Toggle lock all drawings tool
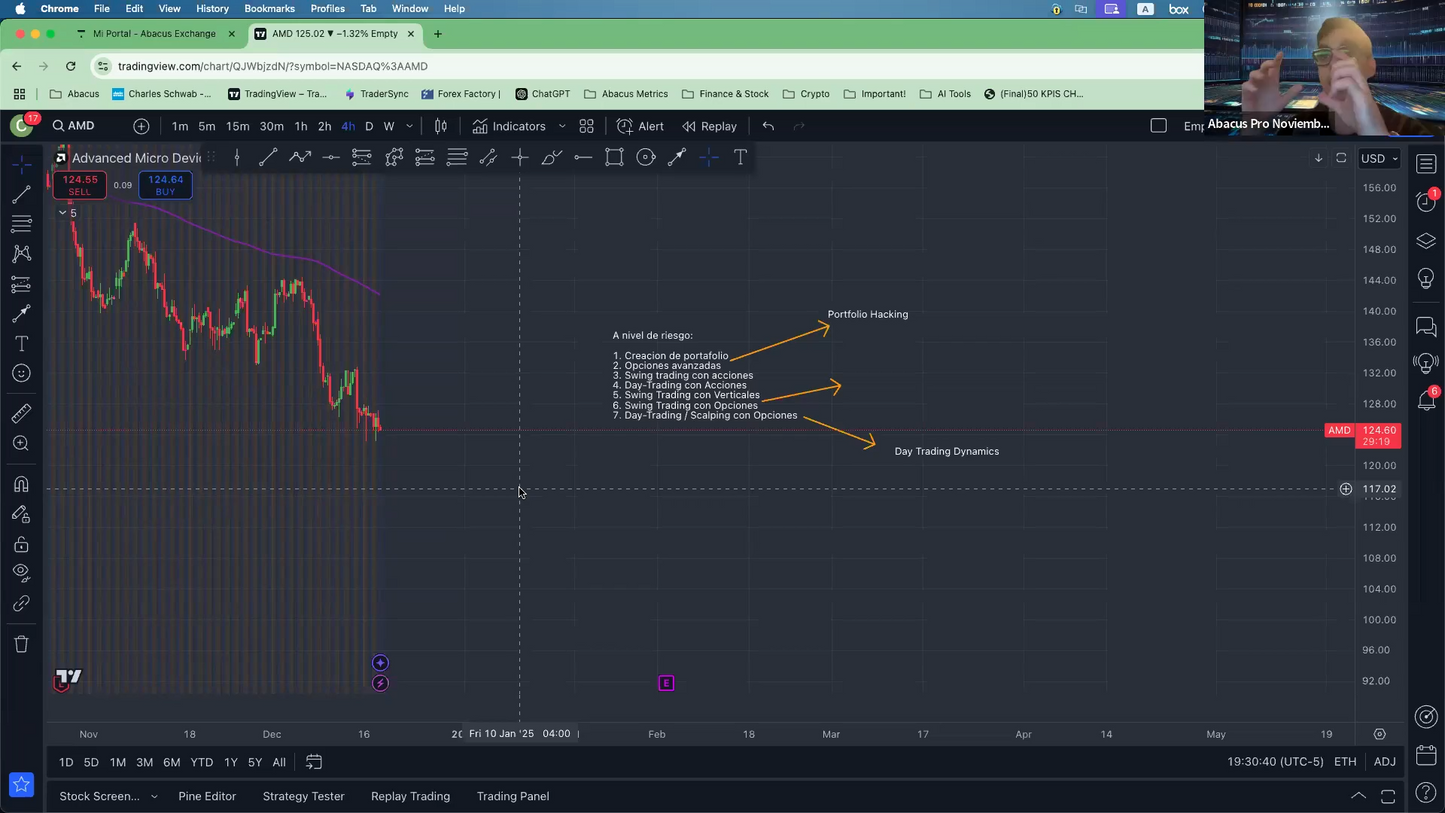Image resolution: width=1445 pixels, height=813 pixels. point(21,545)
